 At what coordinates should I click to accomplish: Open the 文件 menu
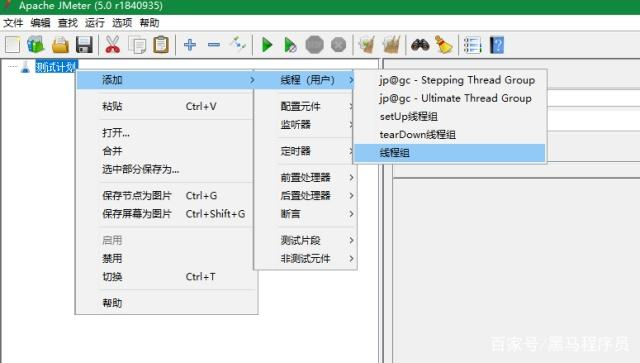click(13, 23)
